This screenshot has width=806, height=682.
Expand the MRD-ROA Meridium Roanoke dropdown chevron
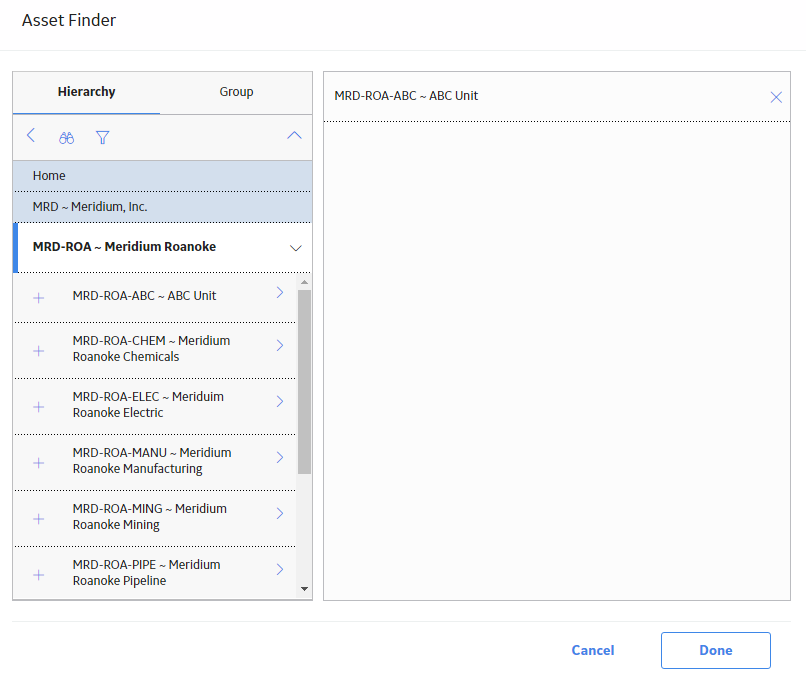(296, 248)
